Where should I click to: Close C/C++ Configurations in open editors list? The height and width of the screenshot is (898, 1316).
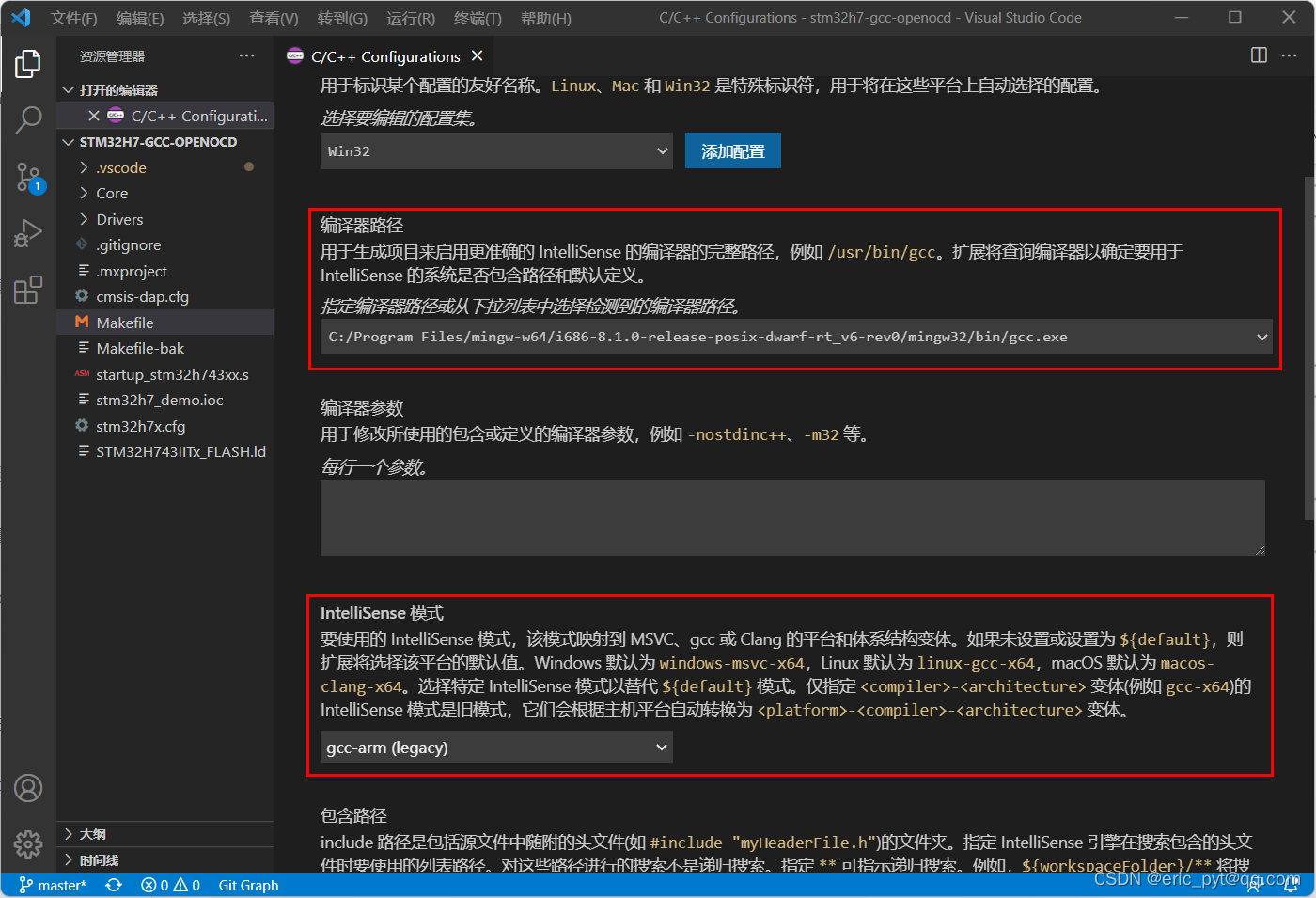coord(94,116)
